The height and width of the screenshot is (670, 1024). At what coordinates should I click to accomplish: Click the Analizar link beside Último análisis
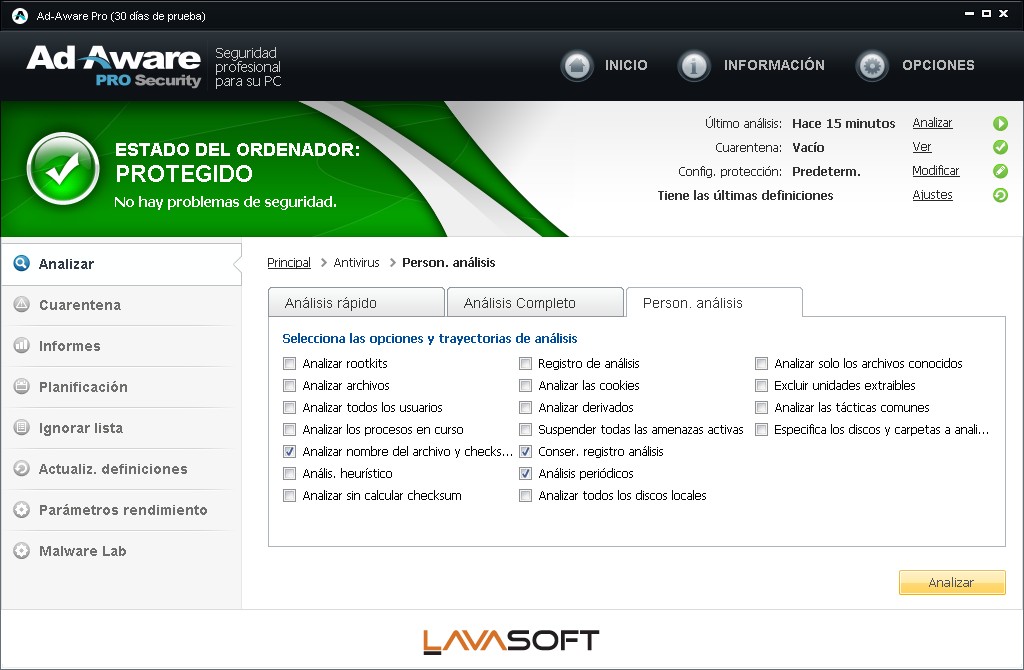point(933,123)
